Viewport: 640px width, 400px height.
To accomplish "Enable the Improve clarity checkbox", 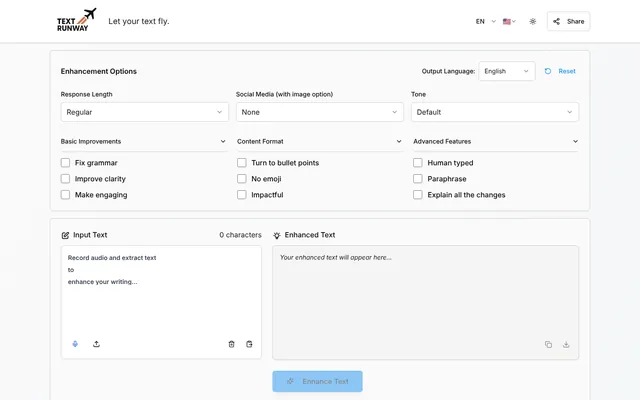I will pyautogui.click(x=65, y=179).
